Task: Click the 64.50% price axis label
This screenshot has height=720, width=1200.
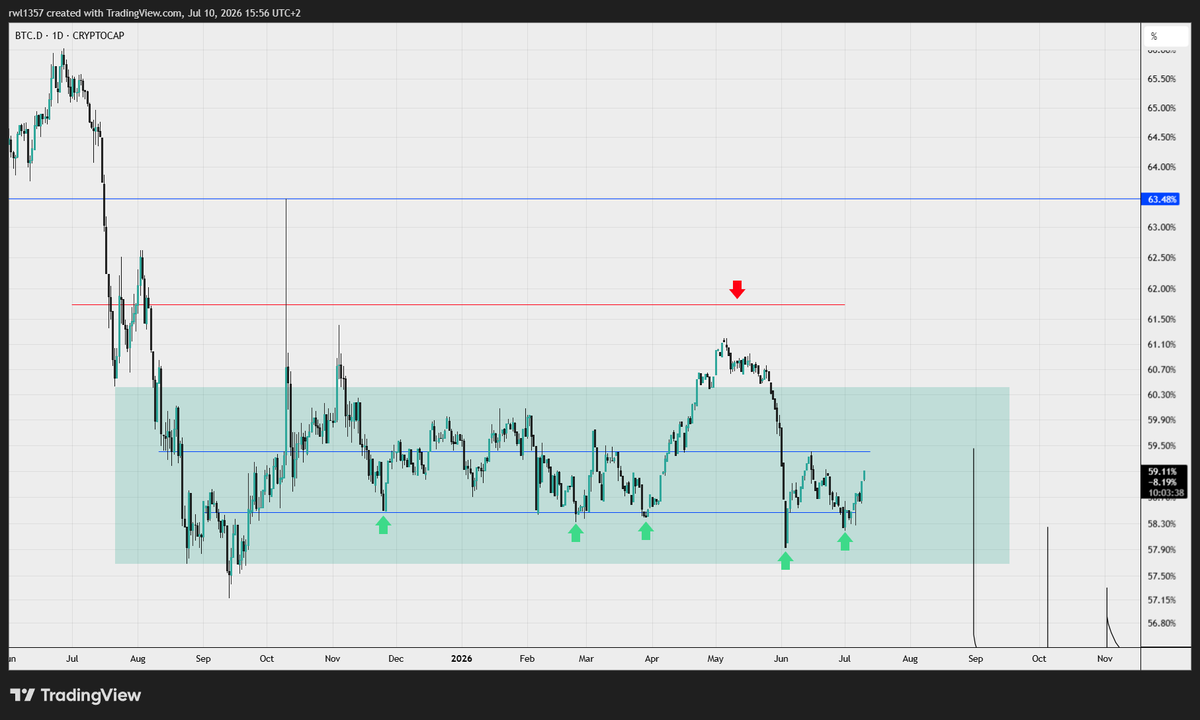Action: pyautogui.click(x=1162, y=137)
